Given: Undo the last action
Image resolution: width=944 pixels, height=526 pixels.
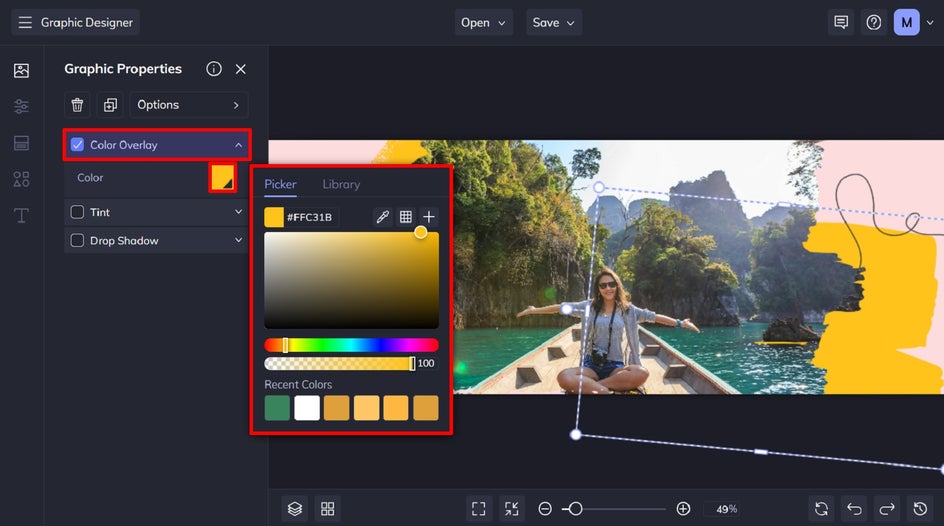Looking at the screenshot, I should point(854,509).
